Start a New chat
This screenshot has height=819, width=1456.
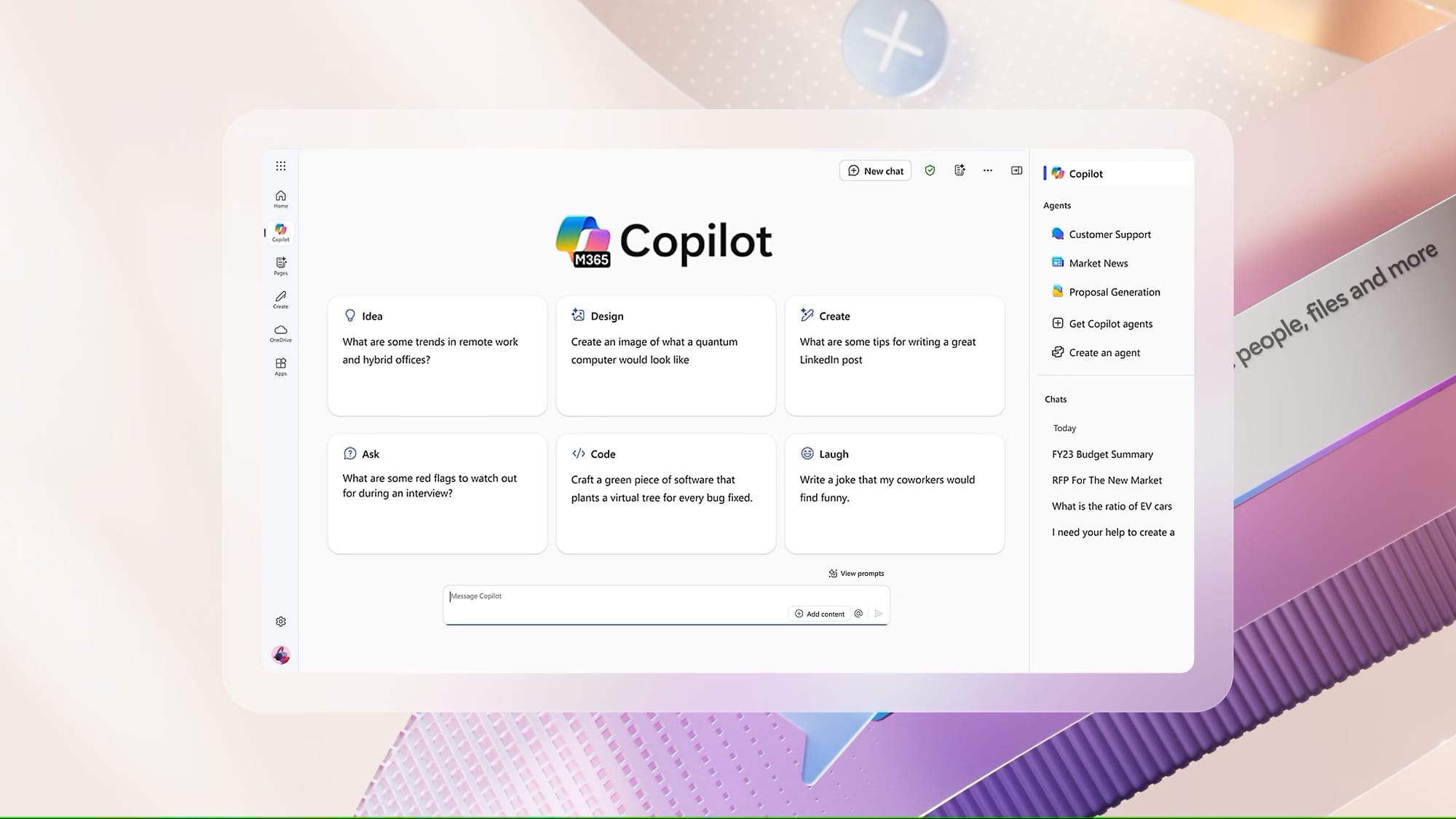[x=875, y=170]
